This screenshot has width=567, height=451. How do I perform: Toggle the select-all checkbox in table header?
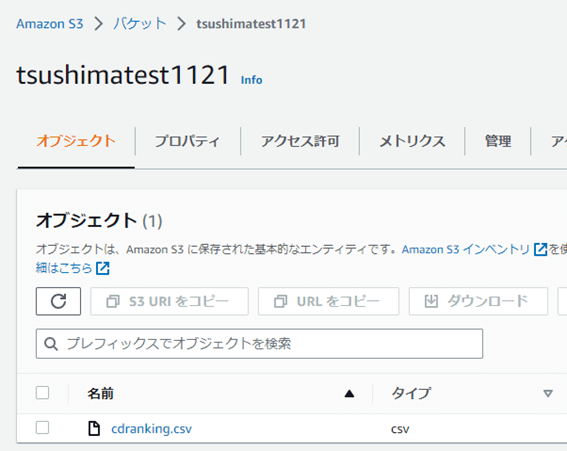click(x=42, y=393)
